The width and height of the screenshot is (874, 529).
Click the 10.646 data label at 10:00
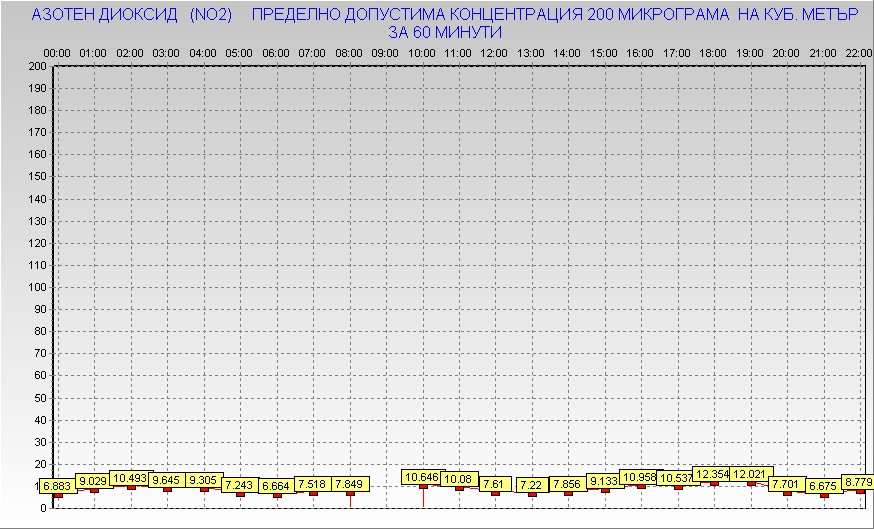pos(421,478)
